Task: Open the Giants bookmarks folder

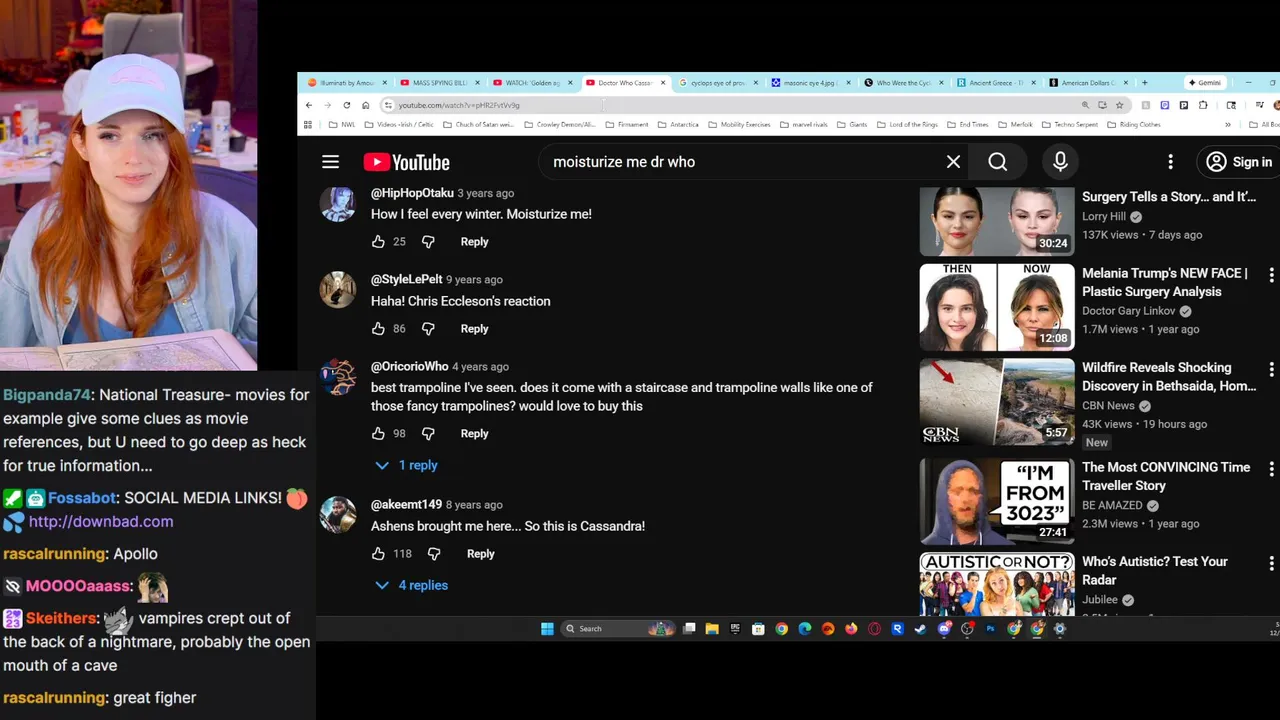Action: pos(852,125)
